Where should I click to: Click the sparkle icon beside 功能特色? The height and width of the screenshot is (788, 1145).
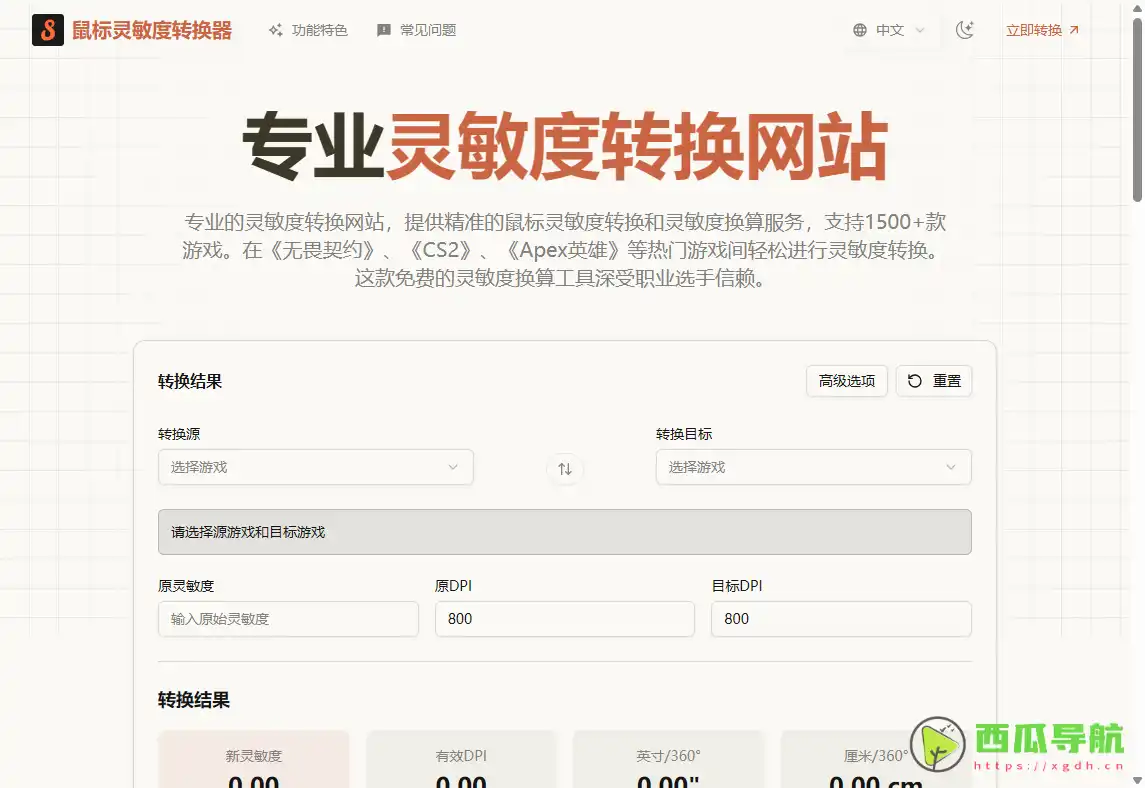coord(275,30)
